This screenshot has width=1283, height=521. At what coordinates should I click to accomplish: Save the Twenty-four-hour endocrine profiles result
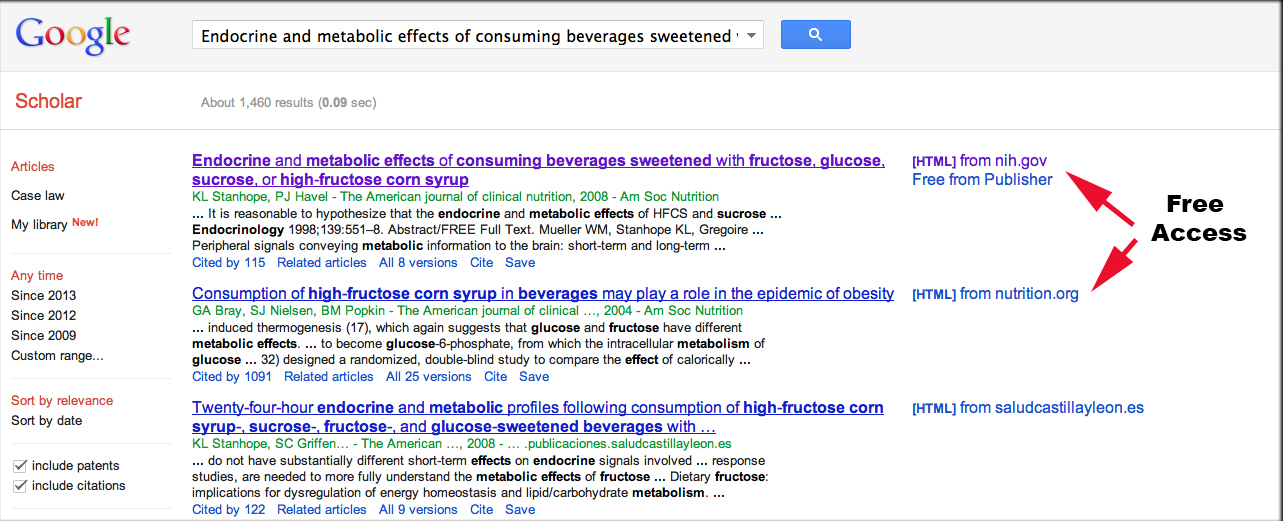pos(520,510)
